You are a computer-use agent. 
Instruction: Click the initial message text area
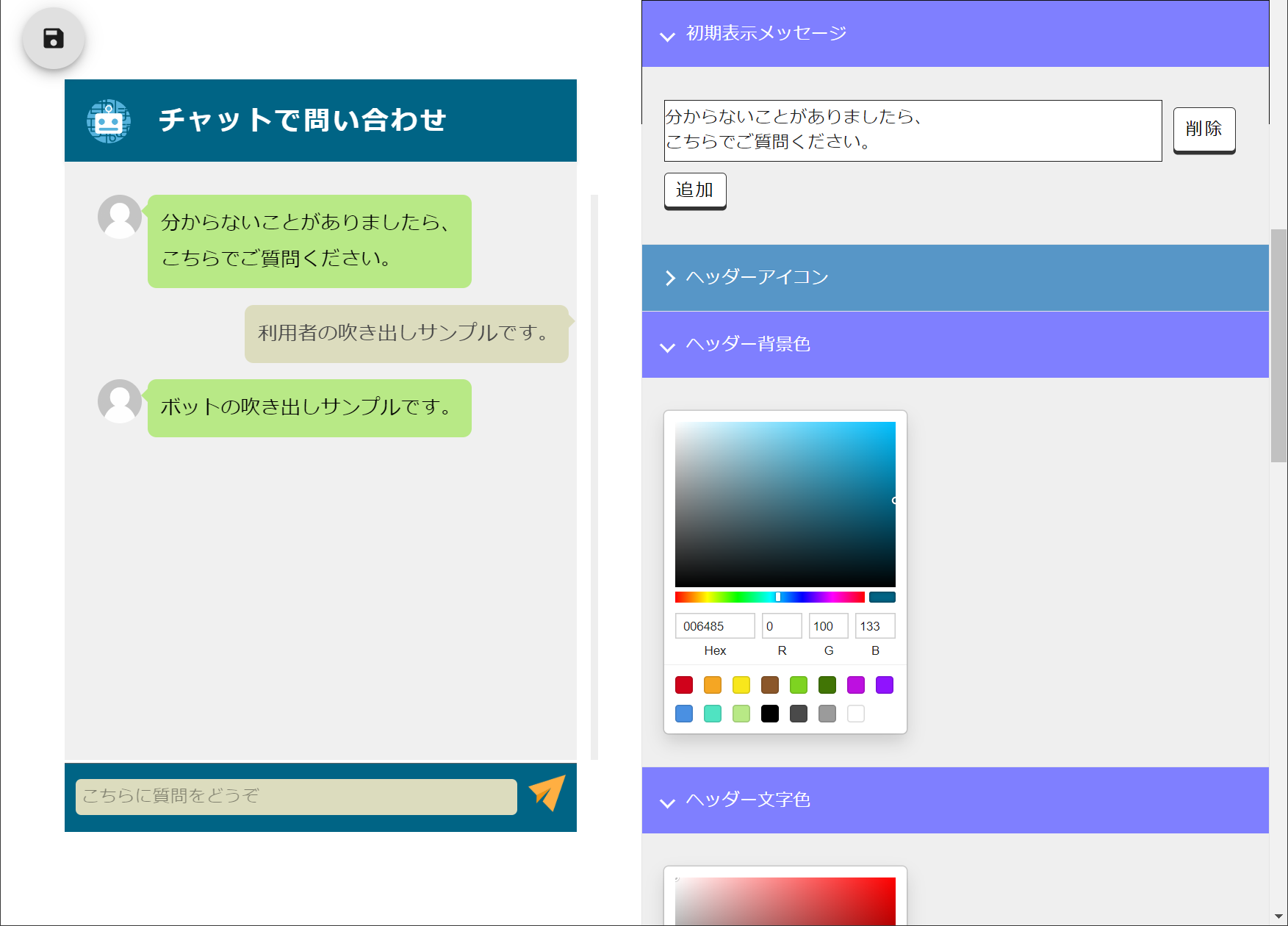[x=913, y=131]
